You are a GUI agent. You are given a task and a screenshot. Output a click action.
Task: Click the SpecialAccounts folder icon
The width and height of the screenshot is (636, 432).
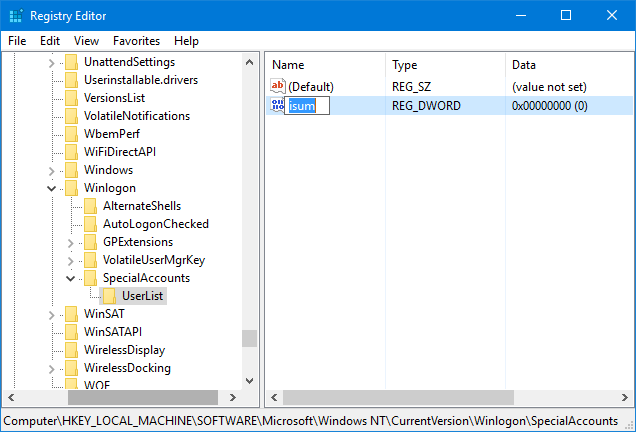point(91,278)
